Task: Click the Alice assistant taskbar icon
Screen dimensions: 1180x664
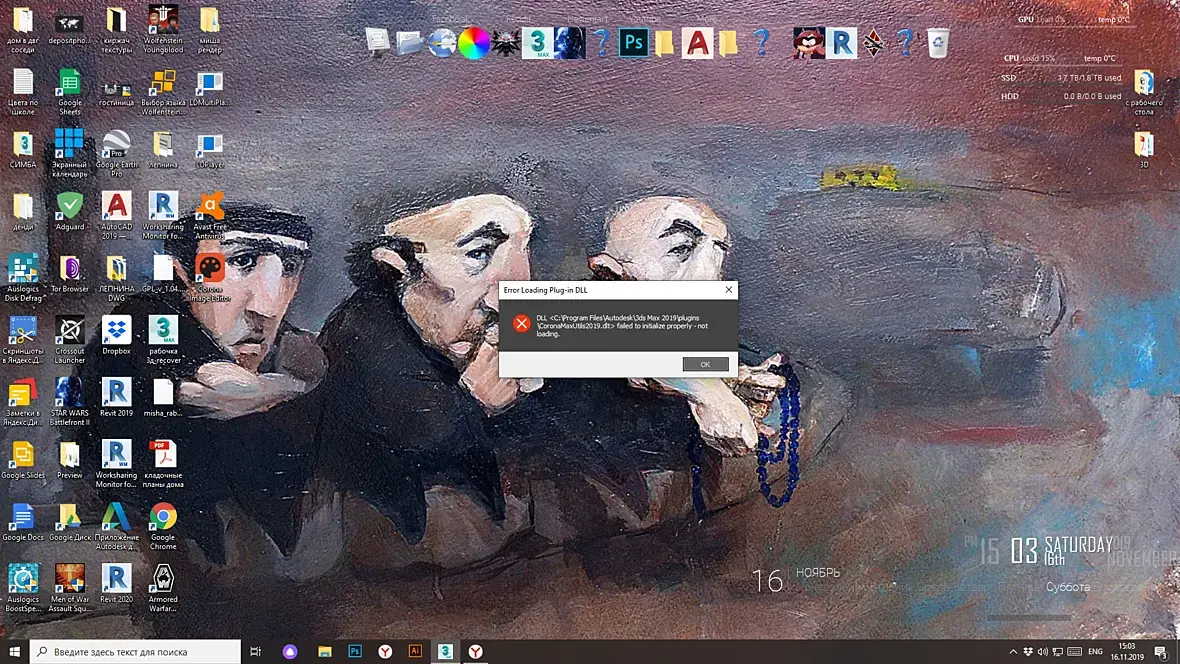Action: tap(290, 652)
